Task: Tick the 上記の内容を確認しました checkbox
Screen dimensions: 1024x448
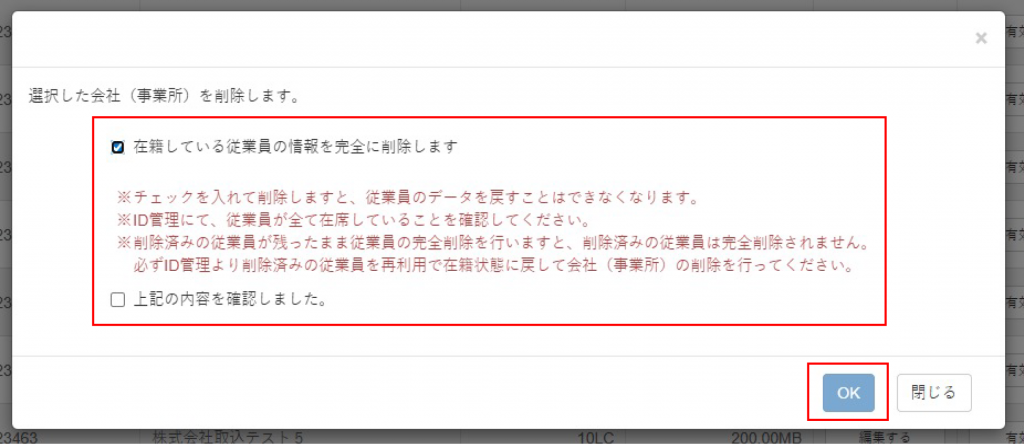Action: click(x=118, y=300)
